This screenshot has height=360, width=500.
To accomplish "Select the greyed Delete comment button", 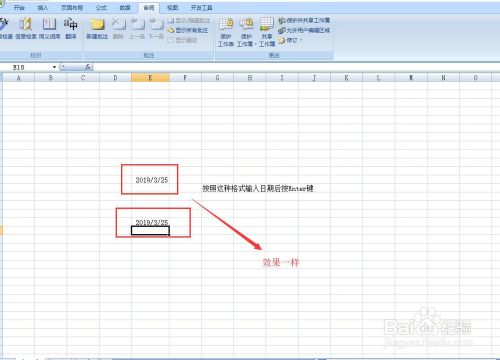I will (118, 28).
